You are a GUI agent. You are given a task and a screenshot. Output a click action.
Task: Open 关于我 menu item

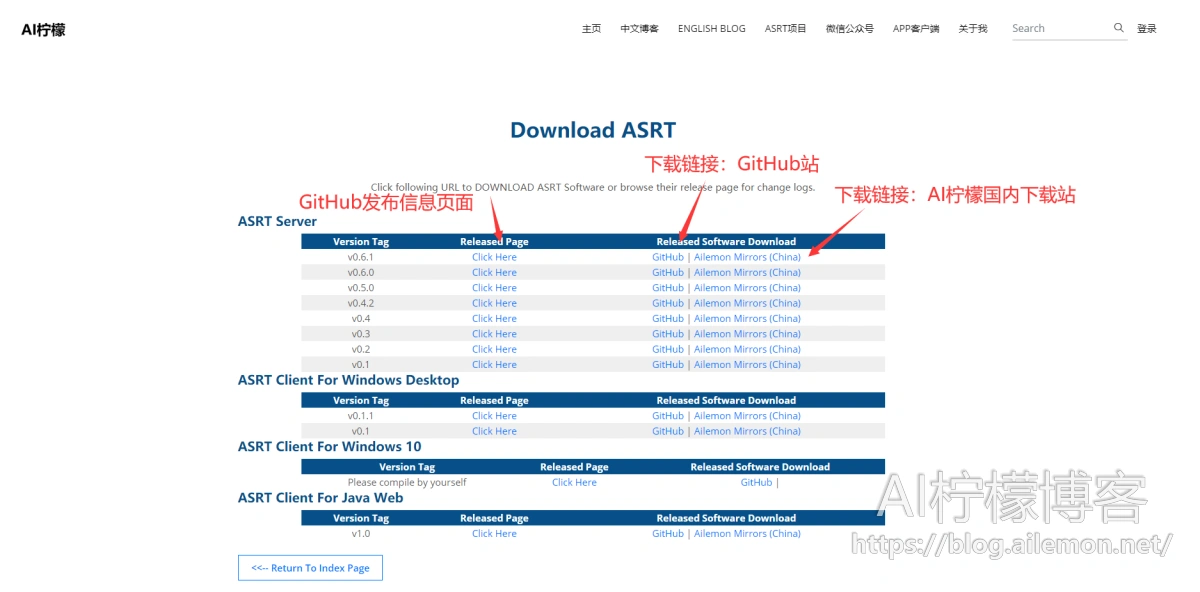(x=972, y=29)
